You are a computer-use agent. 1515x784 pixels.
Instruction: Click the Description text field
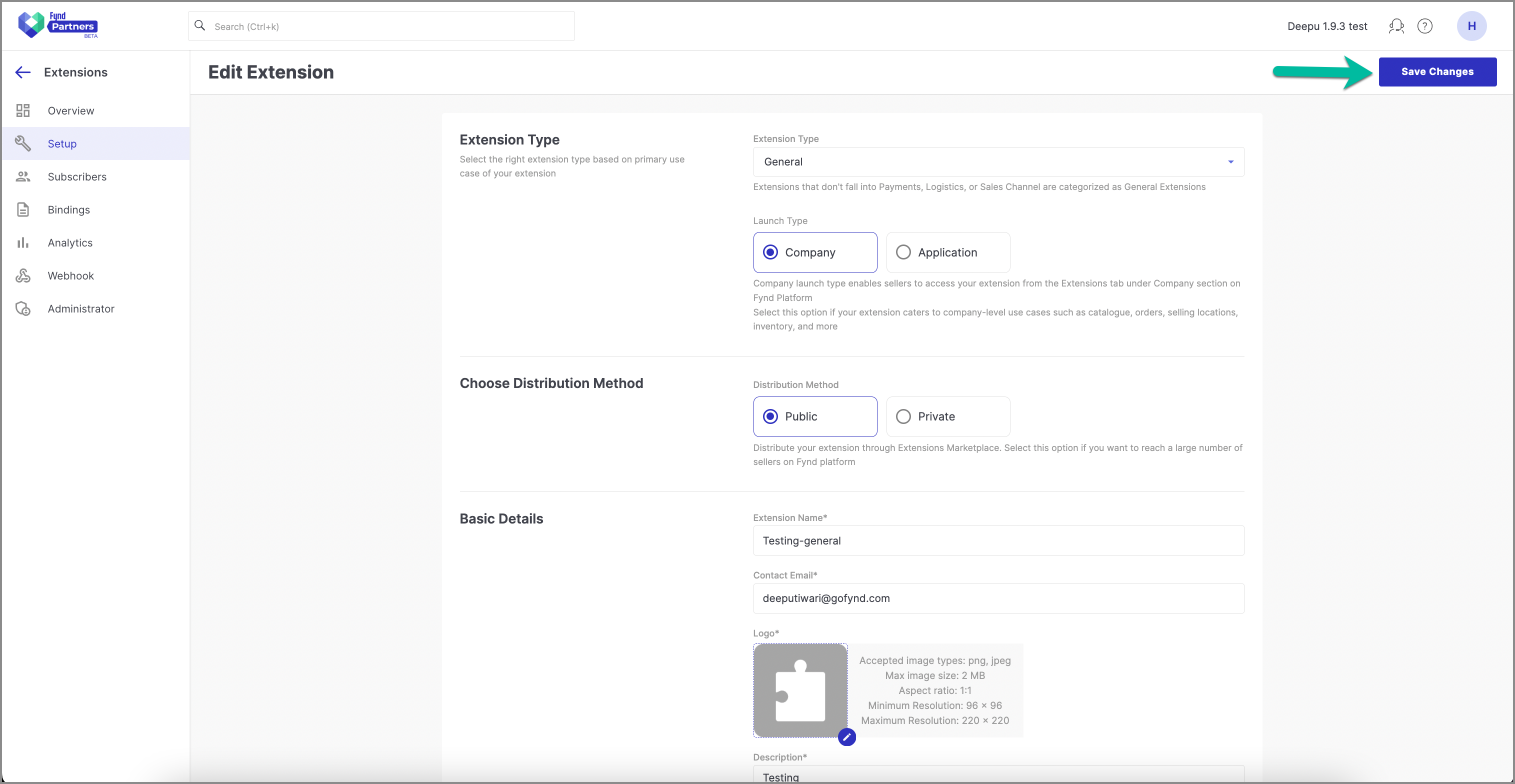point(998,774)
